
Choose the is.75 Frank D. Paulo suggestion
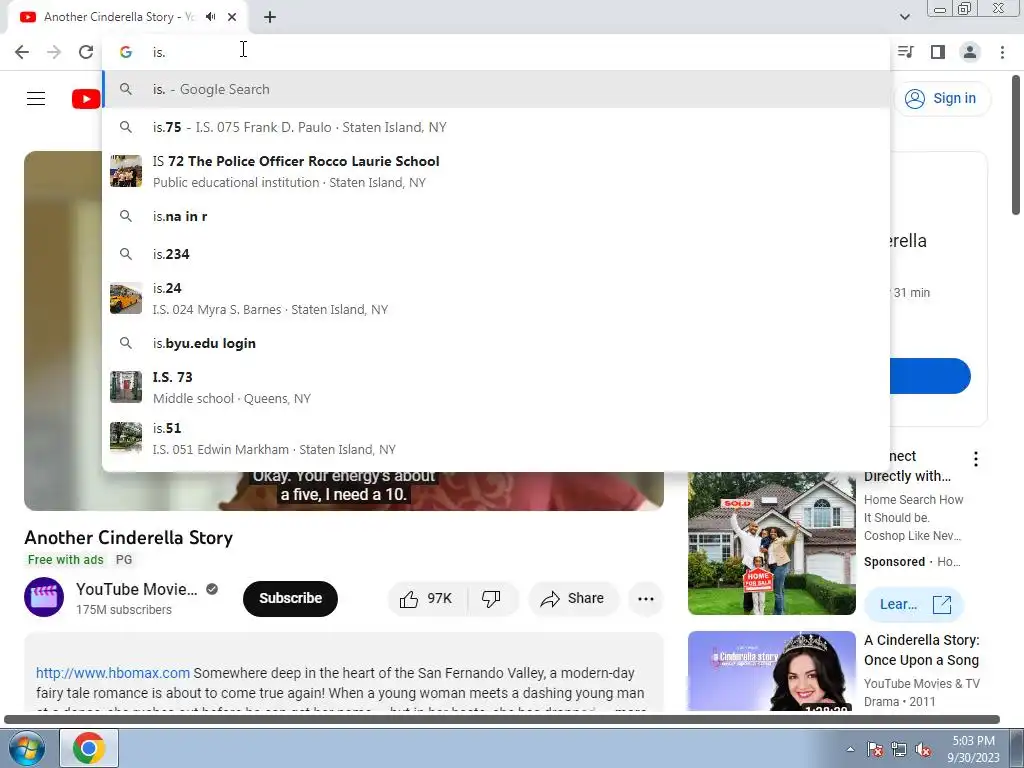(496, 127)
